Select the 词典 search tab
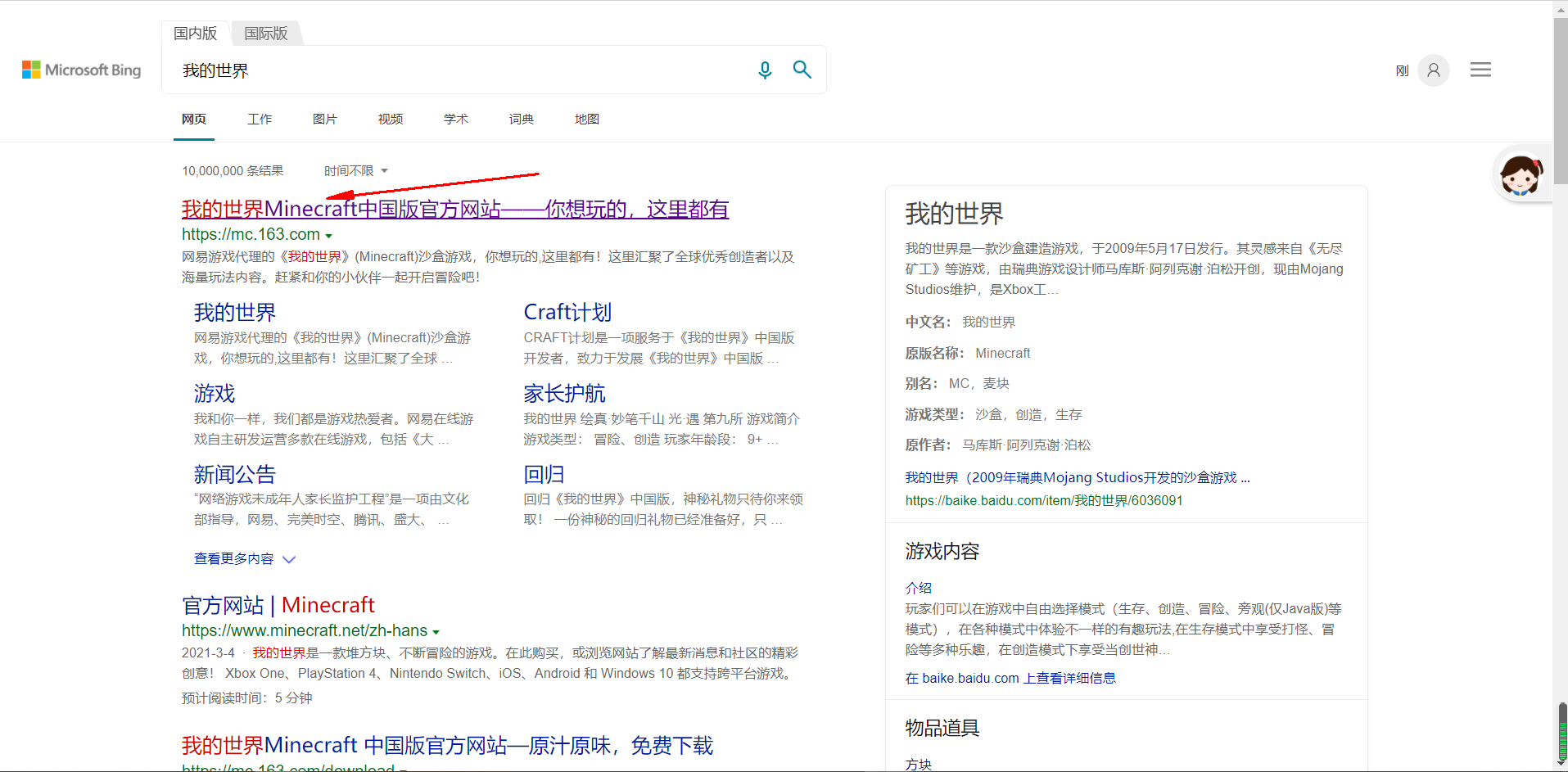 pyautogui.click(x=522, y=120)
